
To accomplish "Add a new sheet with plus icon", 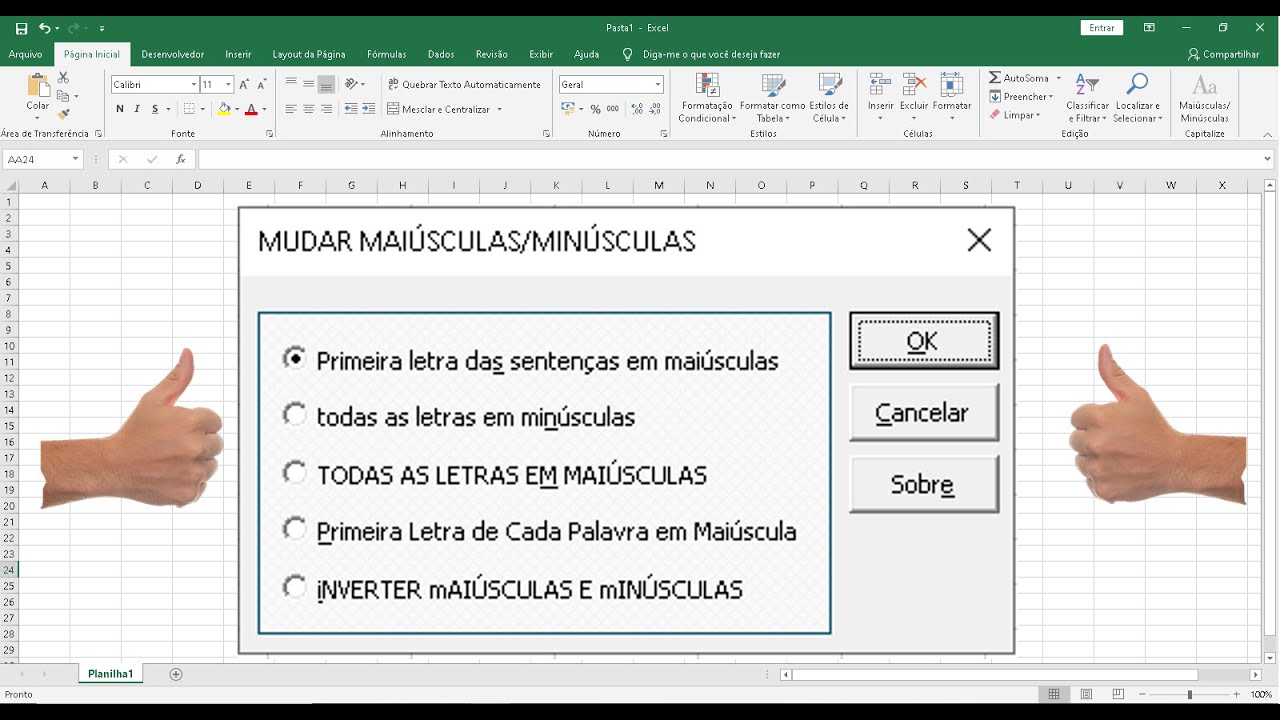I will (176, 674).
